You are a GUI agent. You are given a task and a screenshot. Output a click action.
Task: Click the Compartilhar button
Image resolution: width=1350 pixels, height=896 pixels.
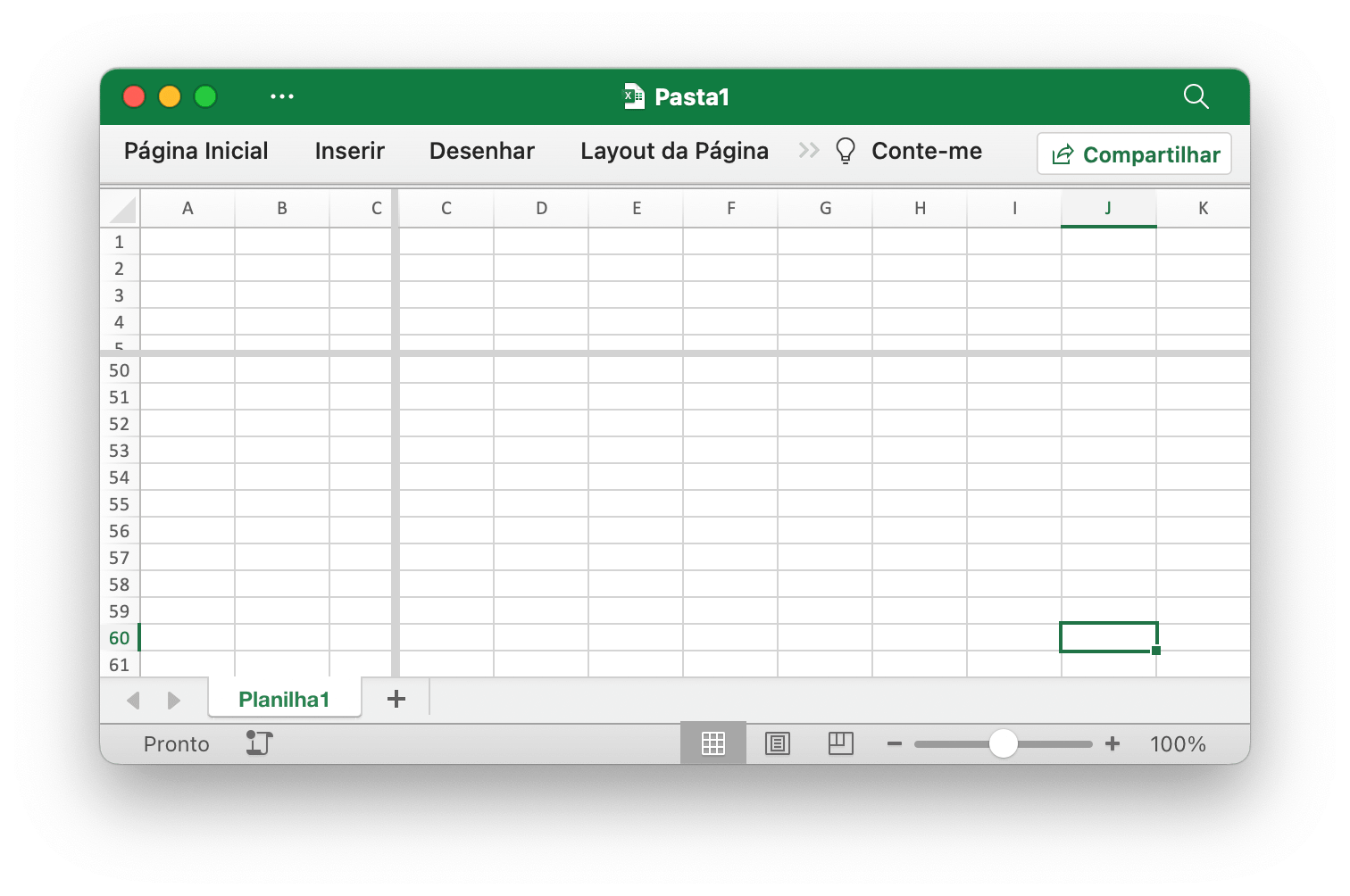click(x=1135, y=154)
